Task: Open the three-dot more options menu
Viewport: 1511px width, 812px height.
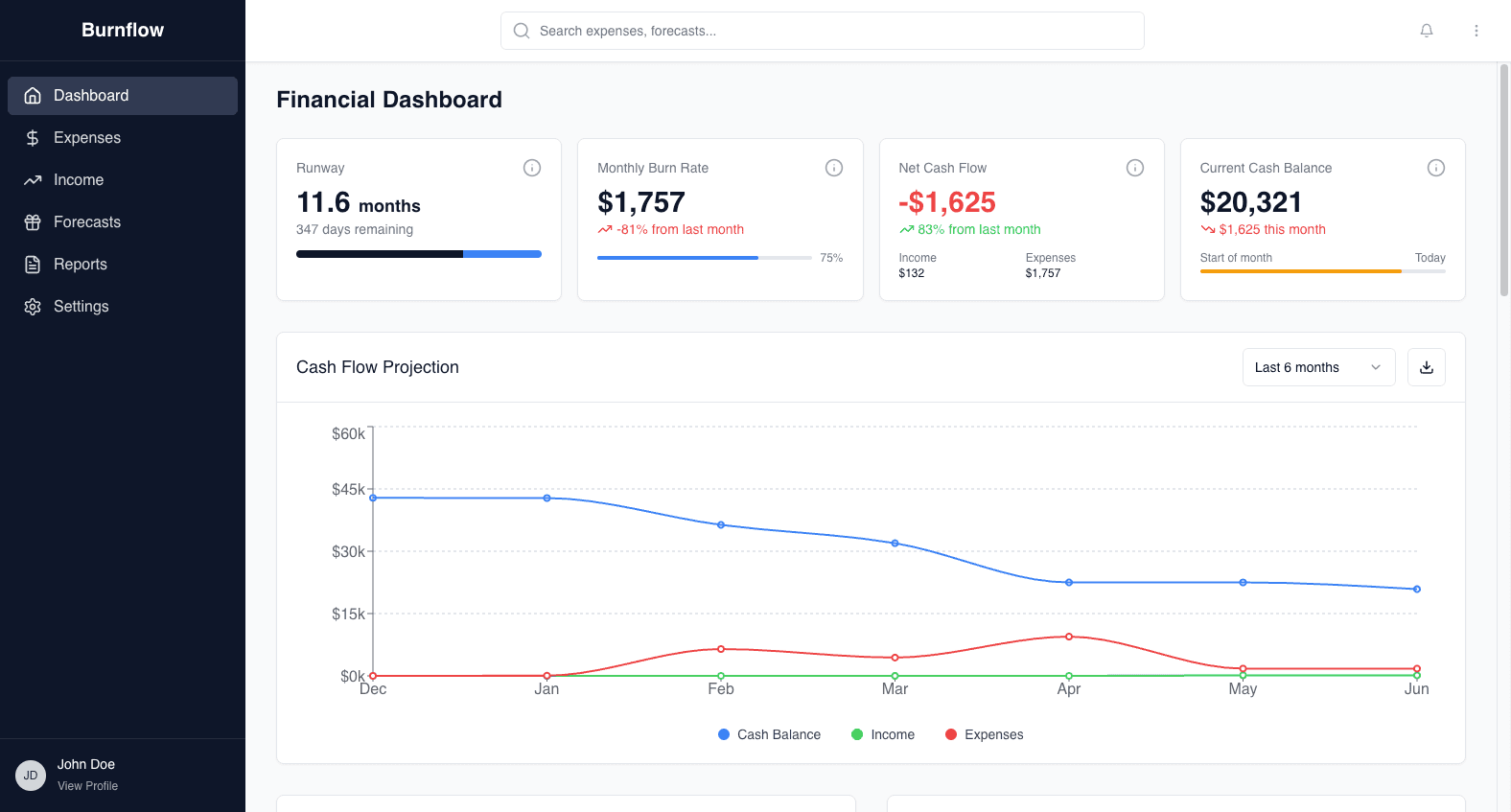Action: pos(1476,31)
